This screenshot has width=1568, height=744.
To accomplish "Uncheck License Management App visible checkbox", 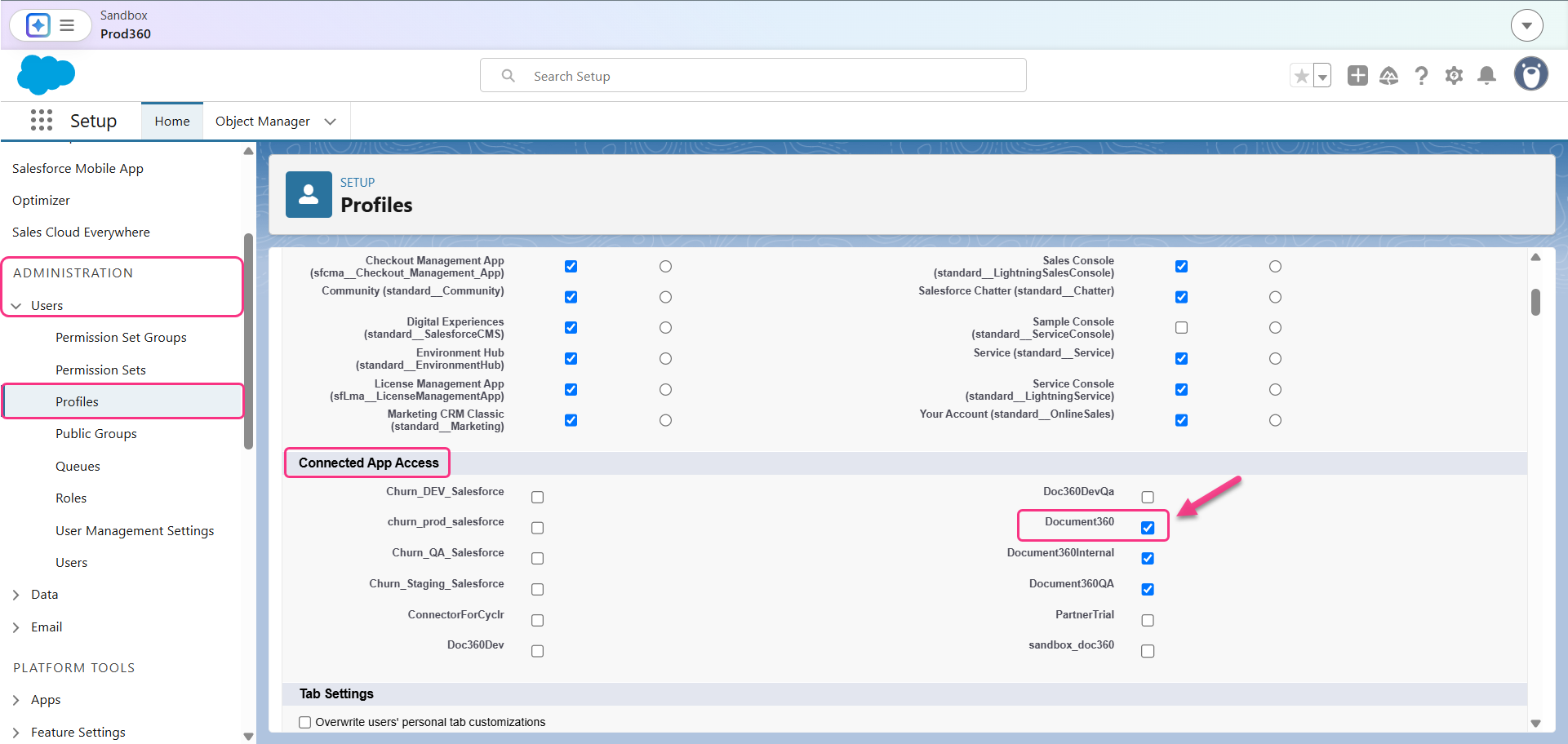I will coord(571,390).
